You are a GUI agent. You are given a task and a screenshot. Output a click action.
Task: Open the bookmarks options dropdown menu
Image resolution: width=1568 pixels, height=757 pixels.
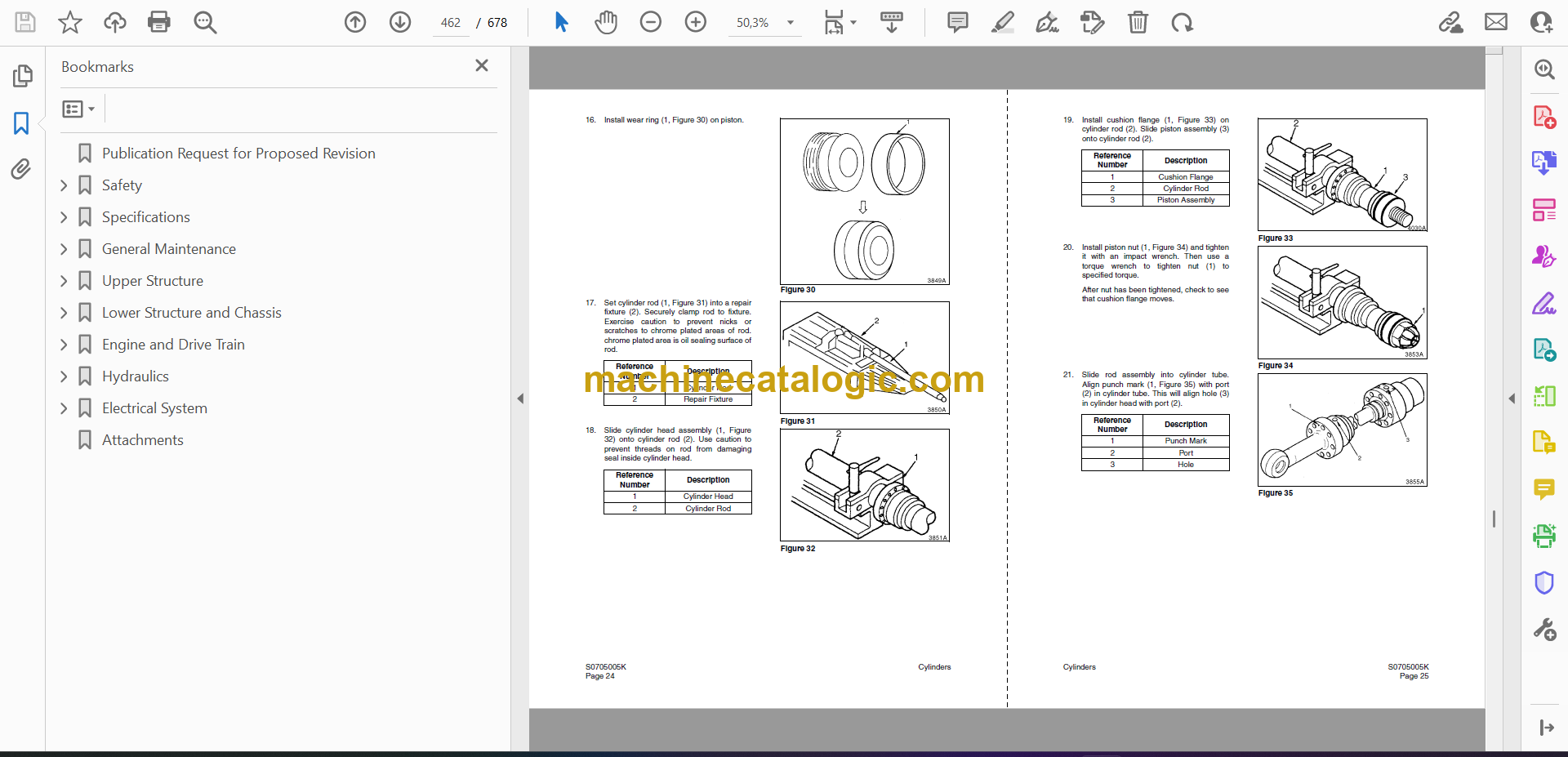point(78,109)
